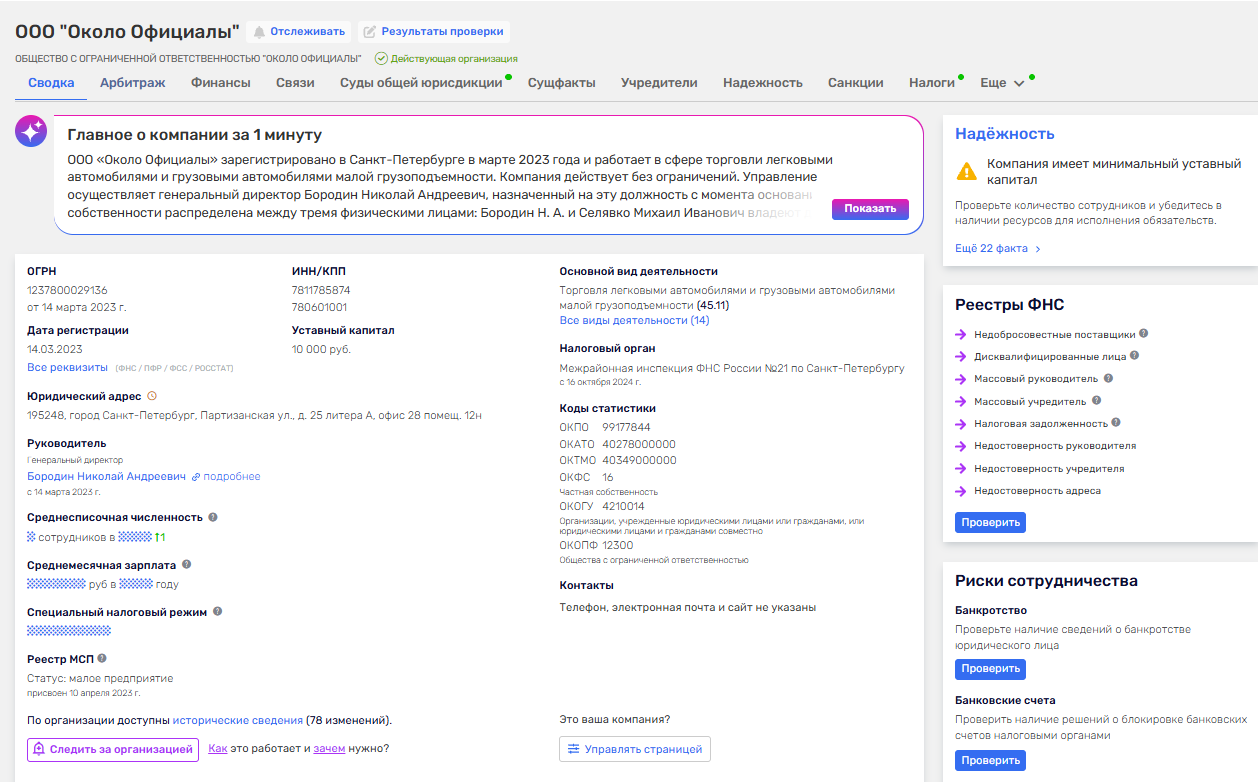
Task: Expand the Еще tab dropdown
Action: tap(1002, 83)
